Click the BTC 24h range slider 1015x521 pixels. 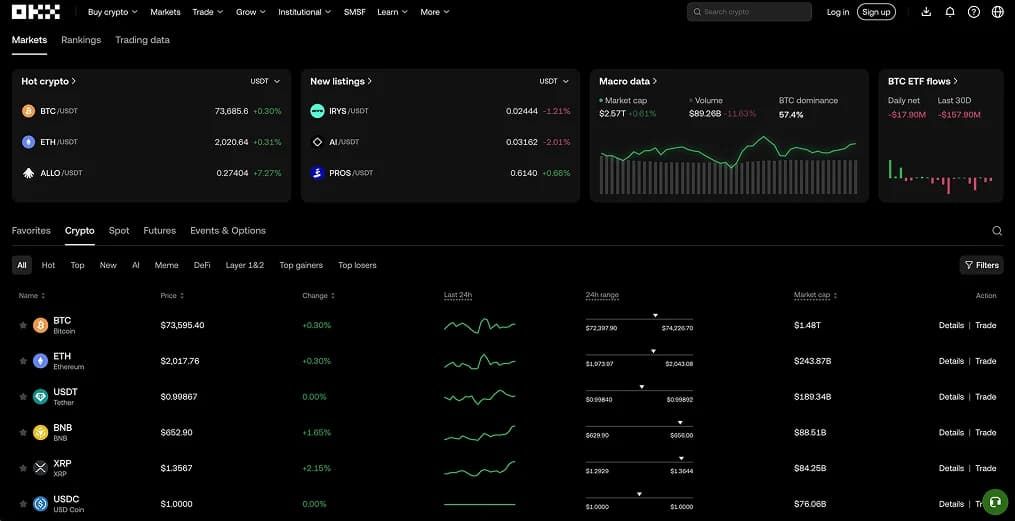click(x=639, y=319)
